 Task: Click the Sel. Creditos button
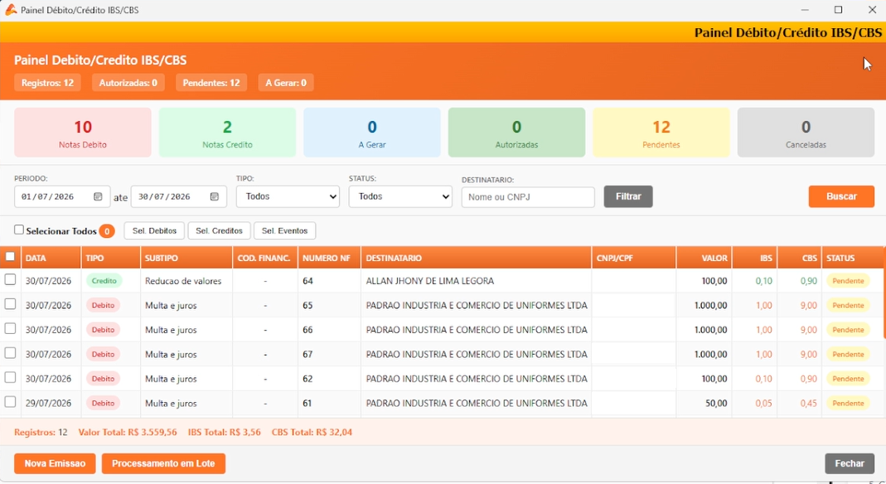tap(219, 231)
